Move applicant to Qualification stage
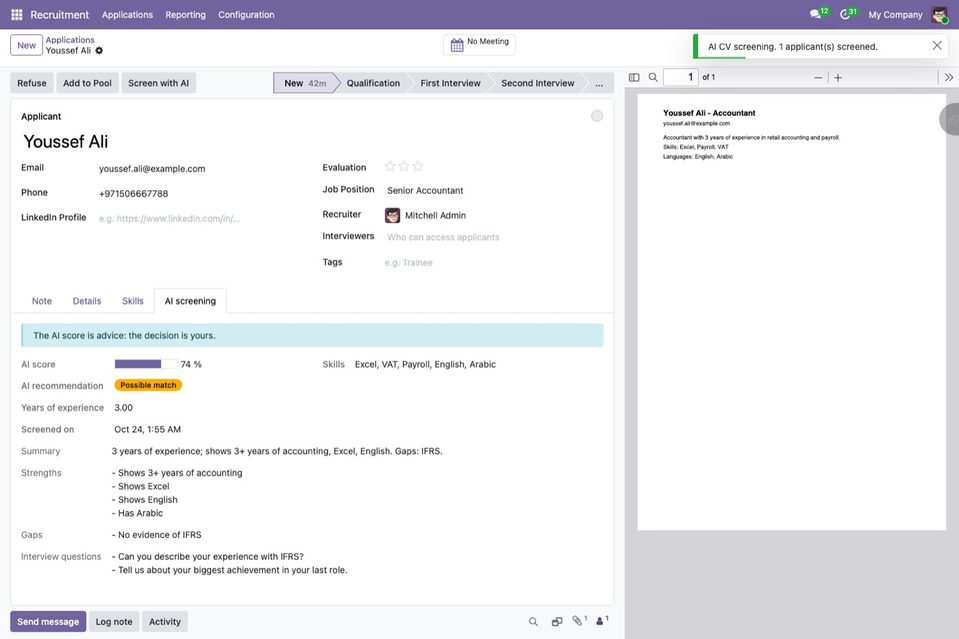Image resolution: width=959 pixels, height=639 pixels. point(373,83)
